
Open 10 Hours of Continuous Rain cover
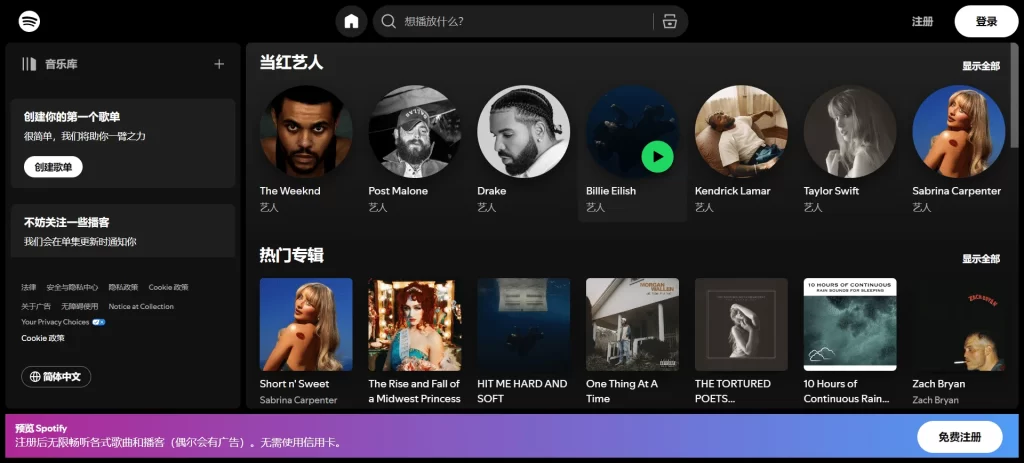[850, 325]
